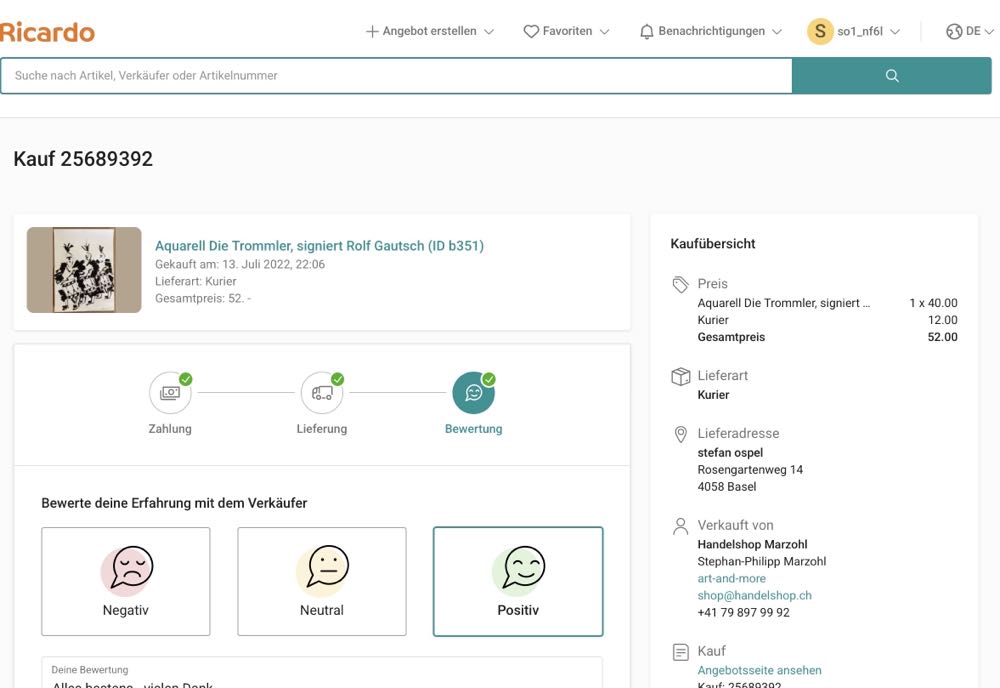Select the Negativ rating option
The image size is (1000, 688).
pyautogui.click(x=126, y=581)
